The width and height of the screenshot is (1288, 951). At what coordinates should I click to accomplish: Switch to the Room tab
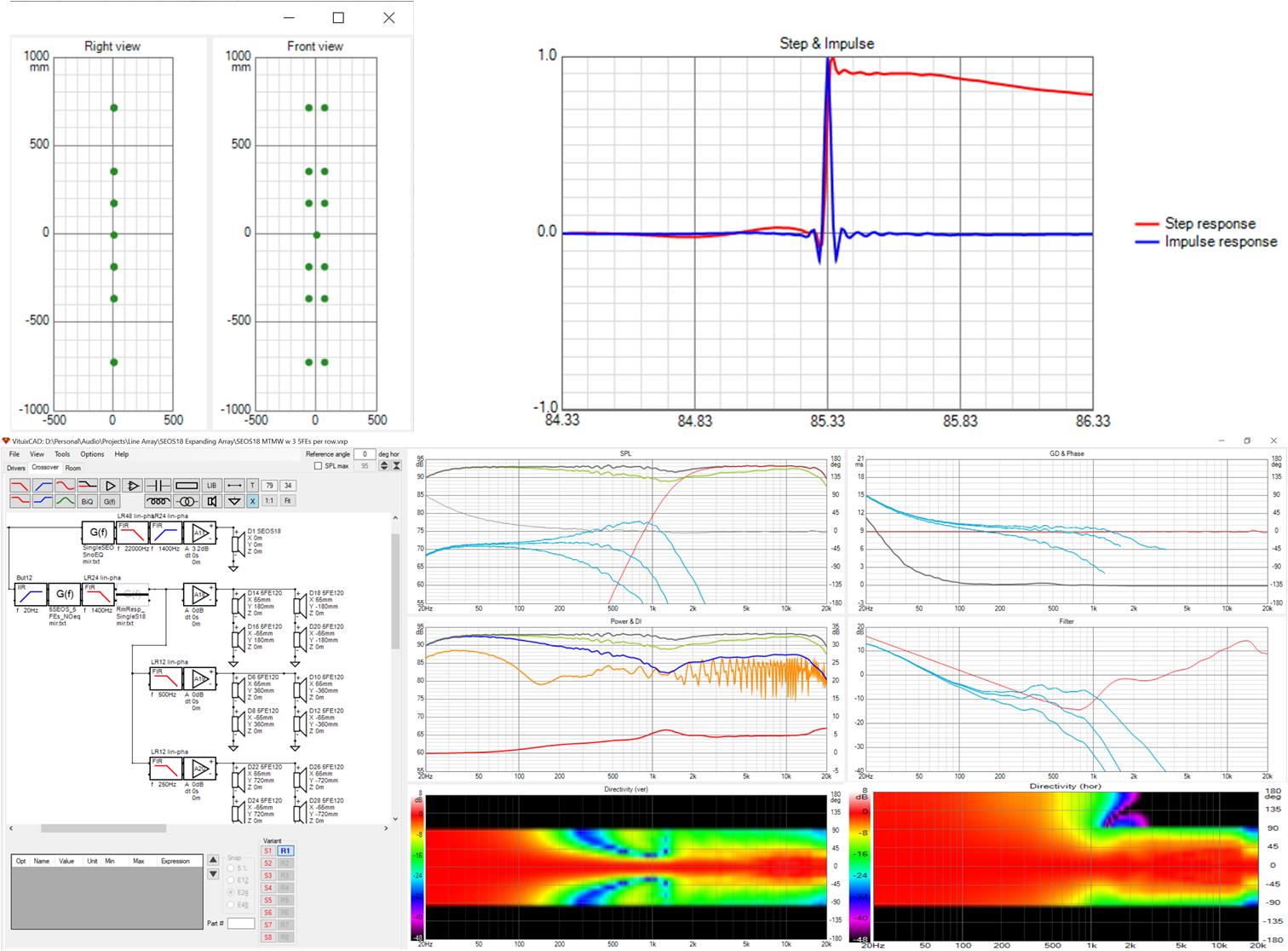click(73, 468)
